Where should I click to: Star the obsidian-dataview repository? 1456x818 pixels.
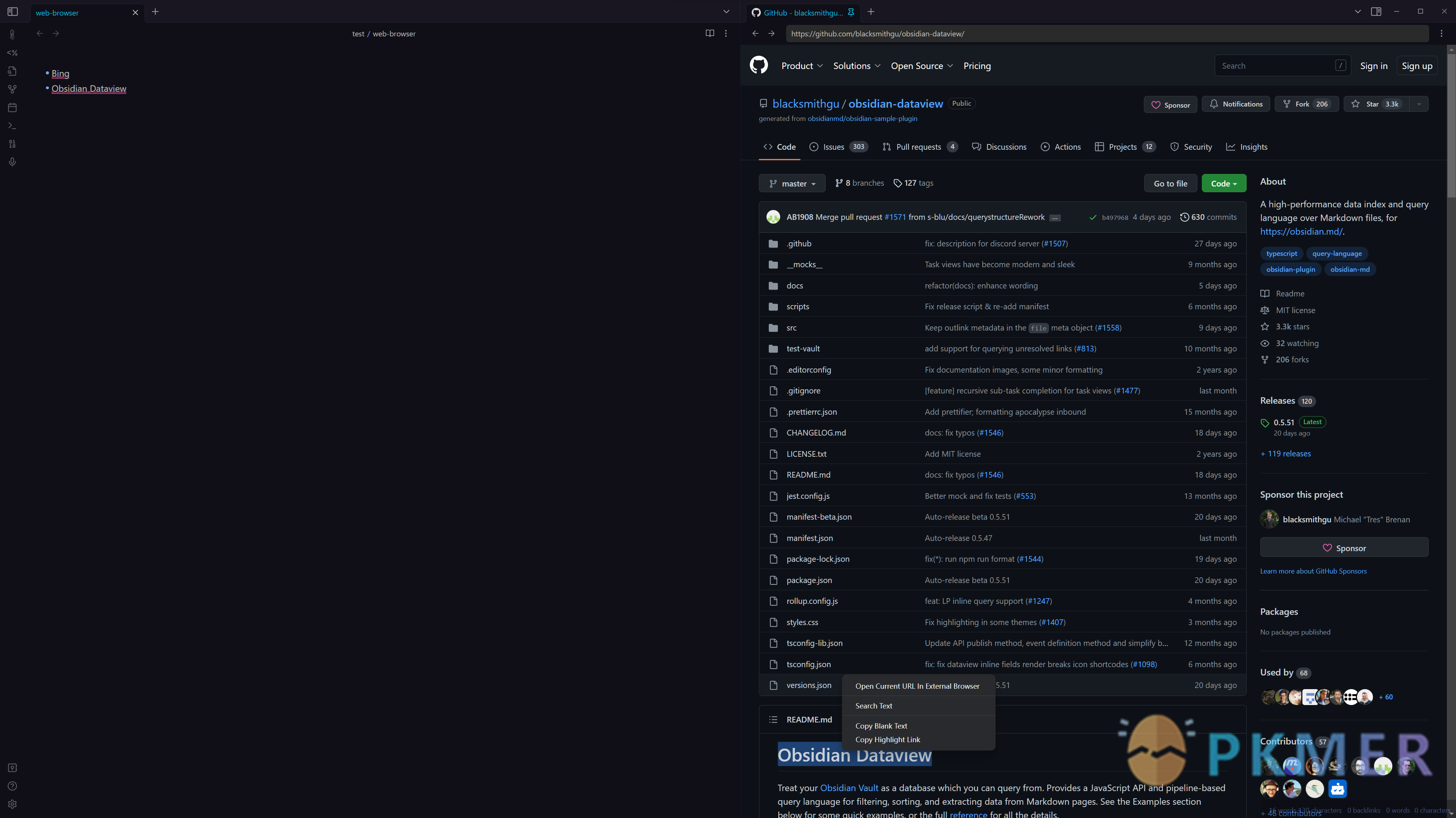(1377, 104)
